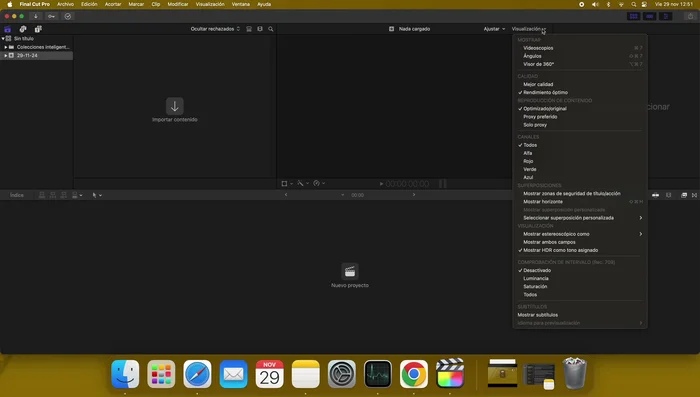Open background tasks checkmark icon
Viewport: 700px width, 397px height.
point(67,16)
